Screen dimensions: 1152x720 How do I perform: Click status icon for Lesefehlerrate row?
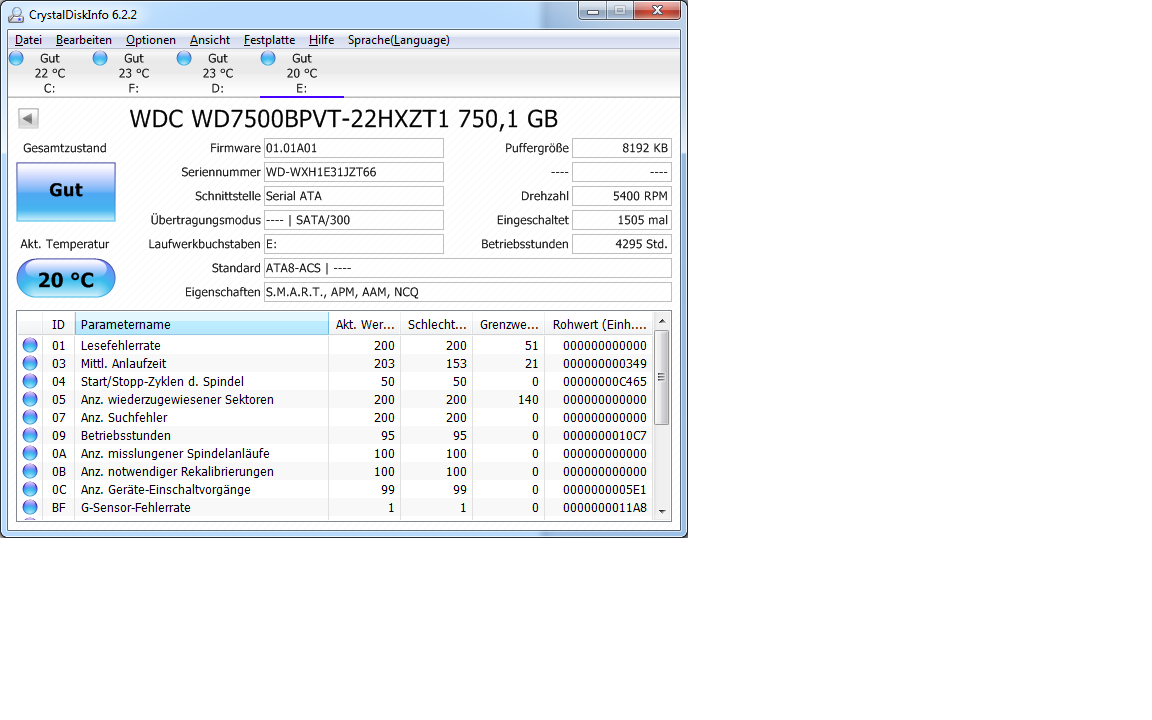(x=30, y=345)
